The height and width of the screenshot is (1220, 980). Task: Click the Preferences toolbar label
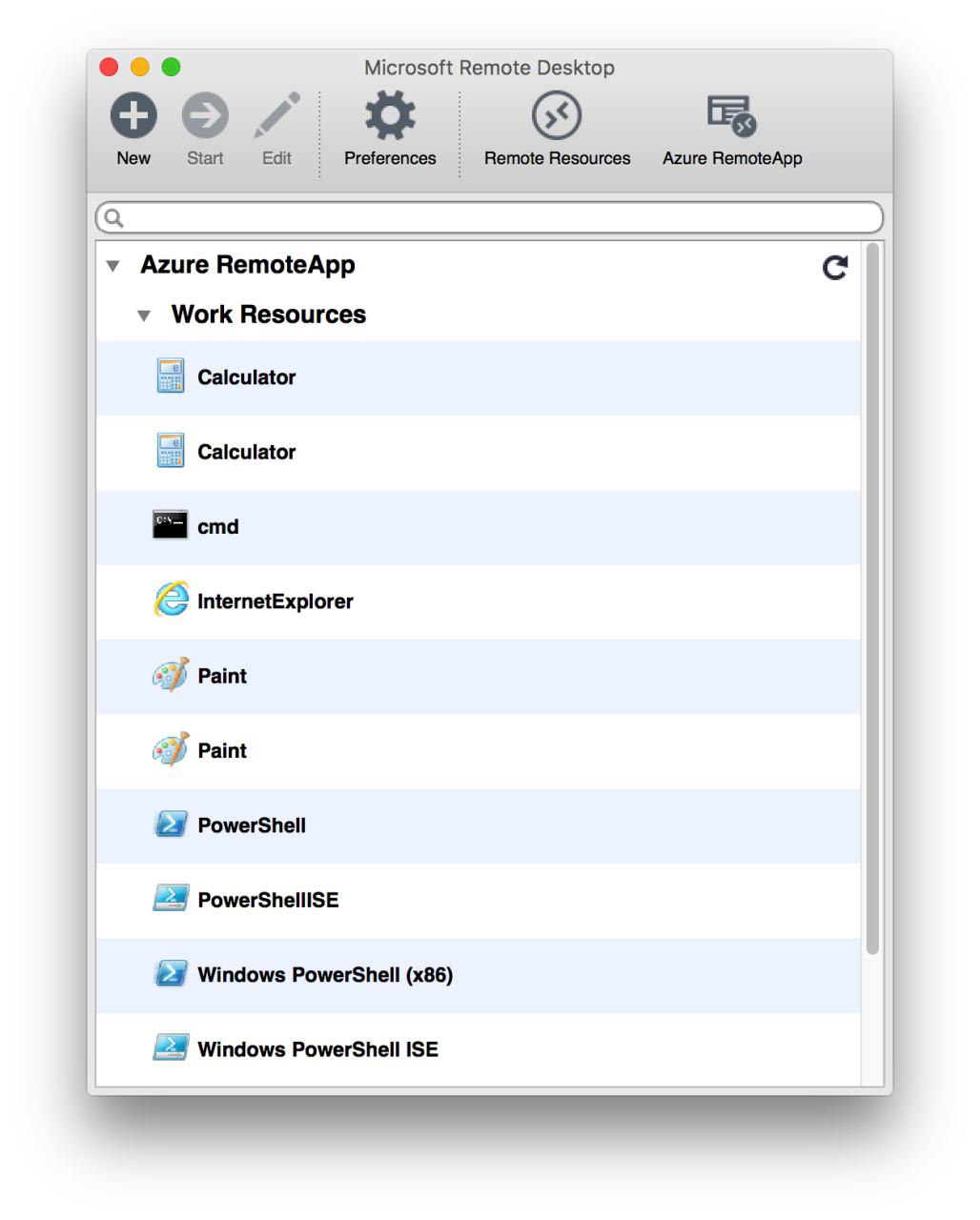(390, 158)
